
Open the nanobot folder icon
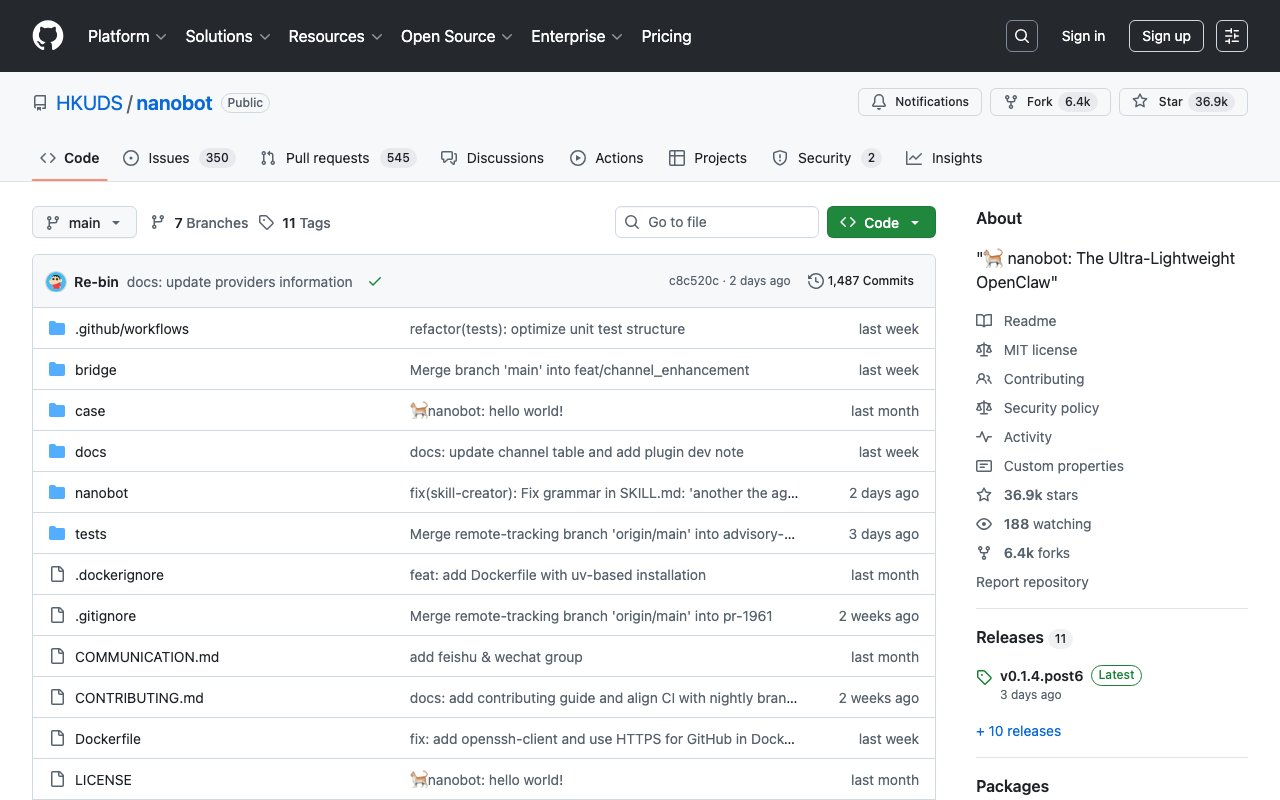point(56,492)
